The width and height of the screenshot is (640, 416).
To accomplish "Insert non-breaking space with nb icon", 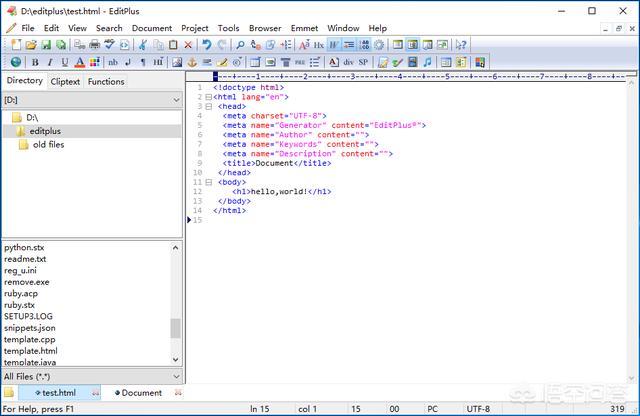I will 113,62.
